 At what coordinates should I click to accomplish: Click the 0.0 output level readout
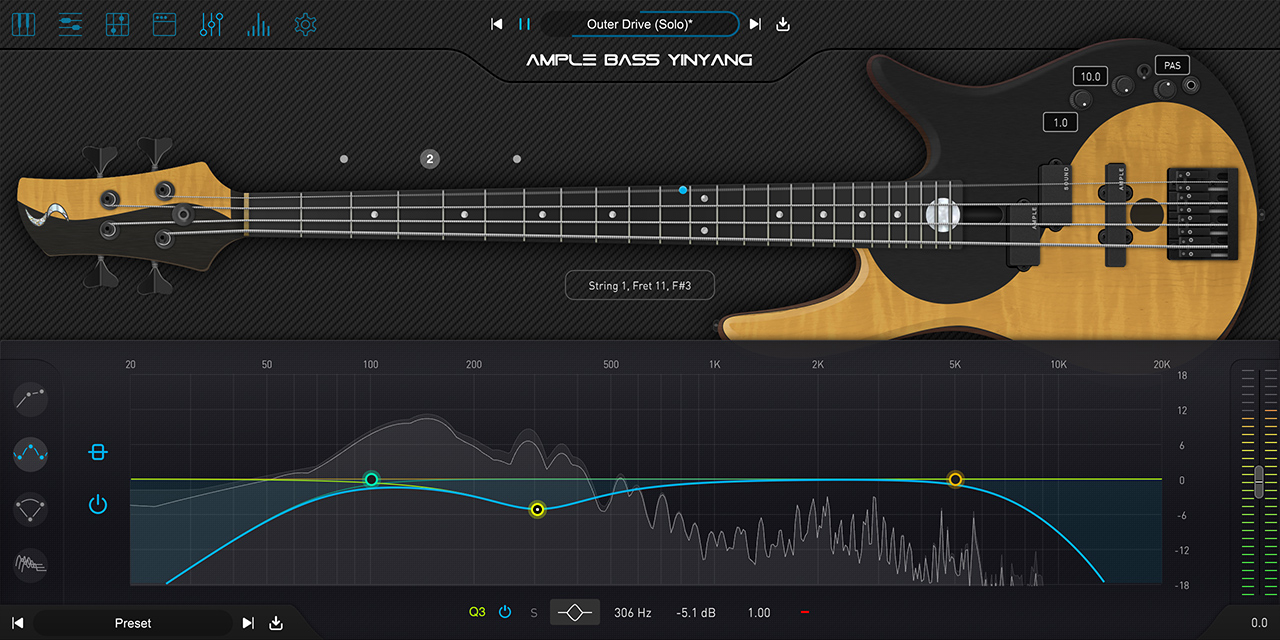1259,623
